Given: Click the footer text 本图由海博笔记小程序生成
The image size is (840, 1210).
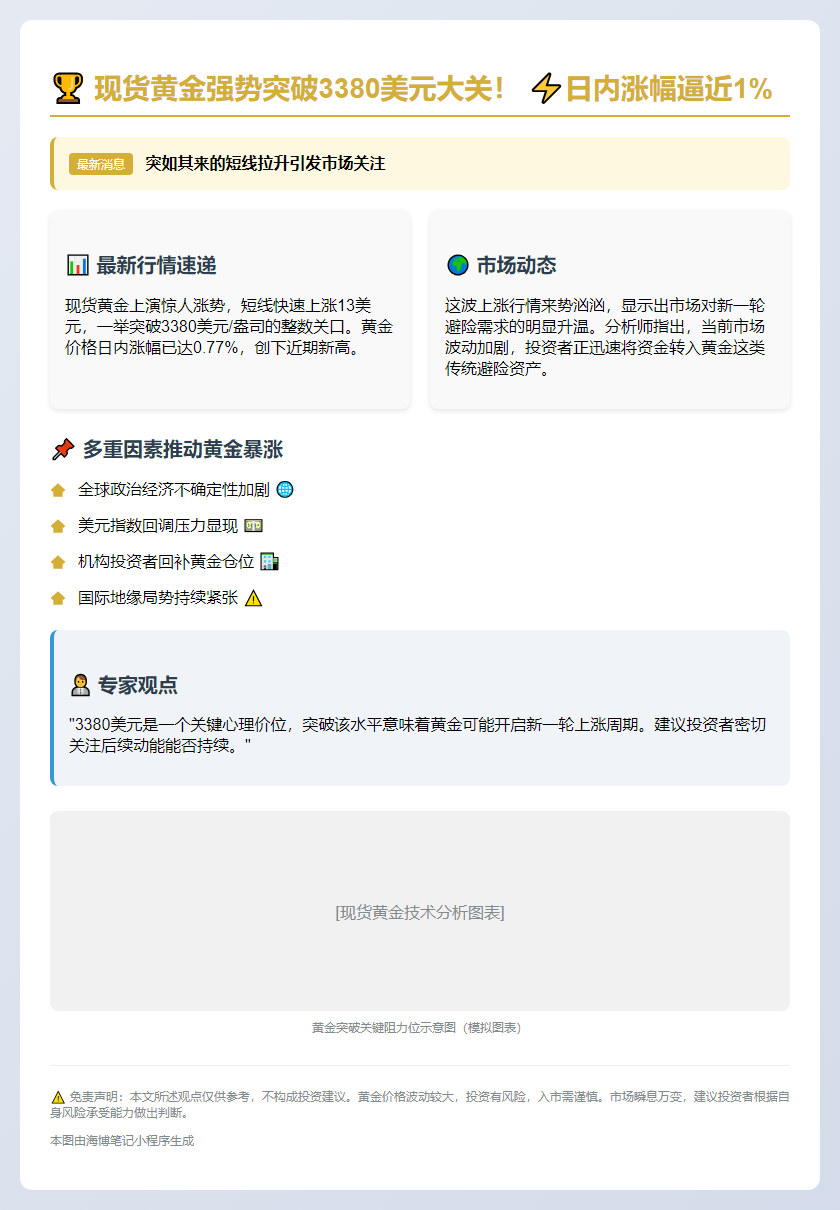Looking at the screenshot, I should [122, 1141].
